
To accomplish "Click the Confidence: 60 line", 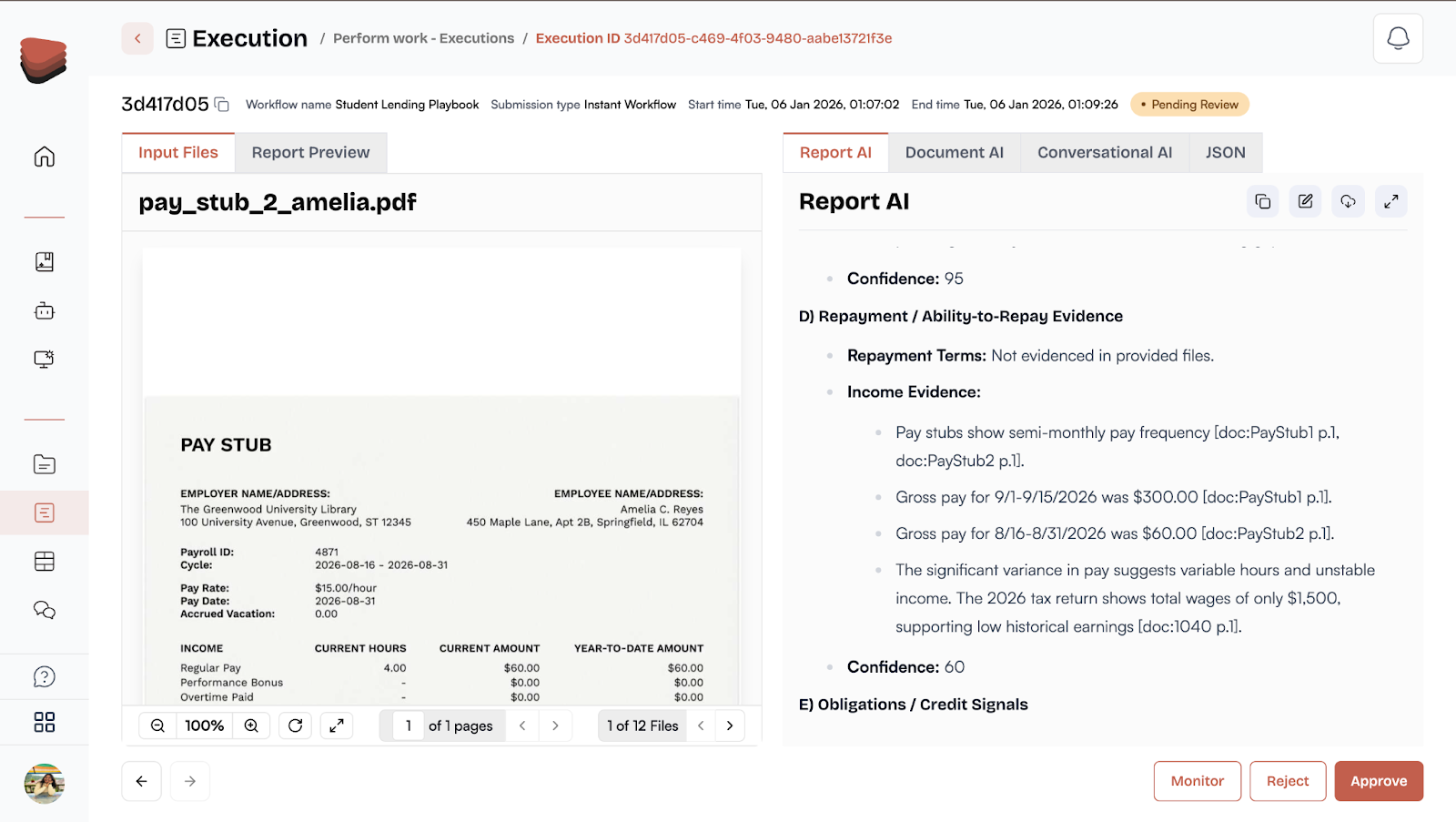I will pyautogui.click(x=905, y=667).
